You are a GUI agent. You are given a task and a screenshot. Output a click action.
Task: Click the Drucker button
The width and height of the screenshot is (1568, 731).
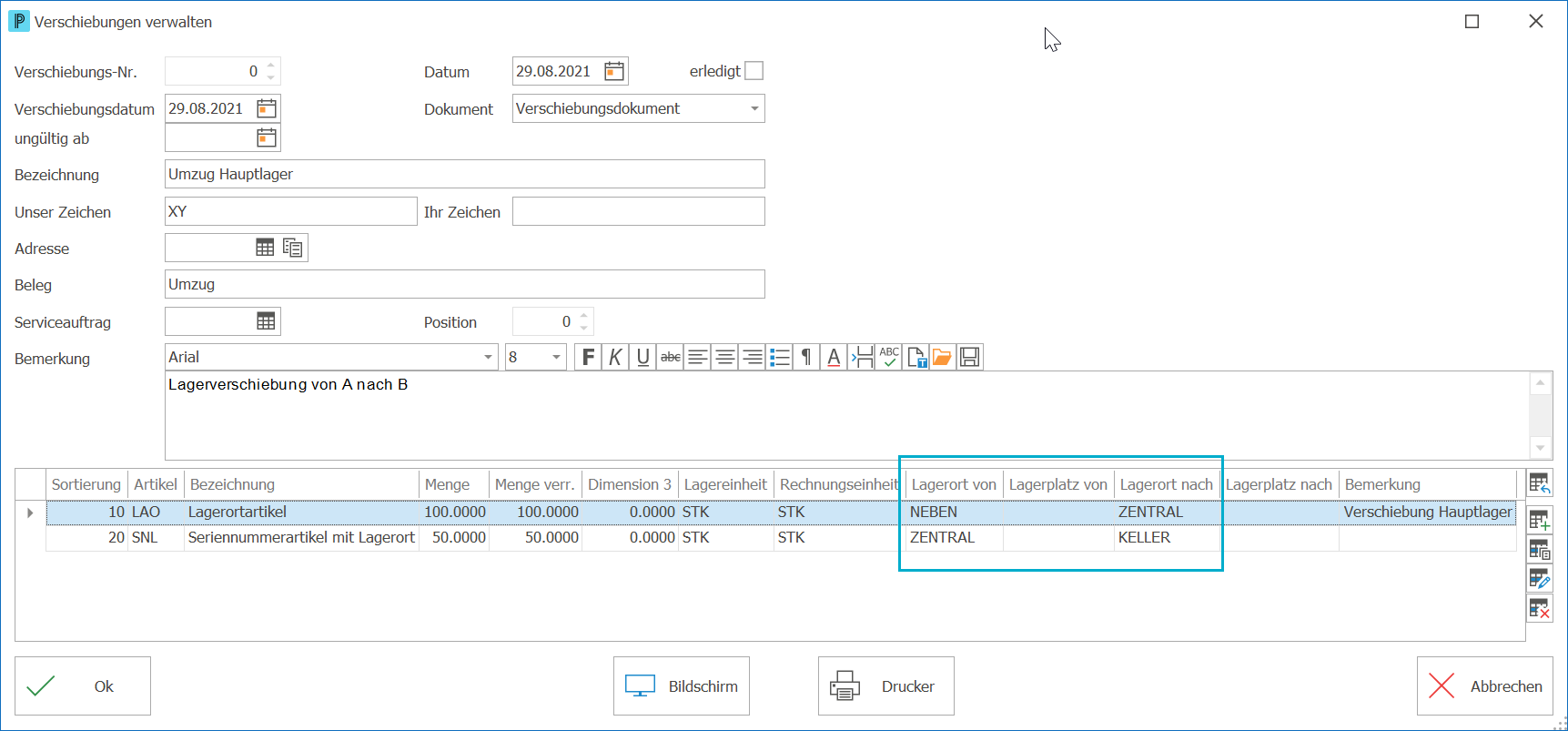tap(886, 686)
